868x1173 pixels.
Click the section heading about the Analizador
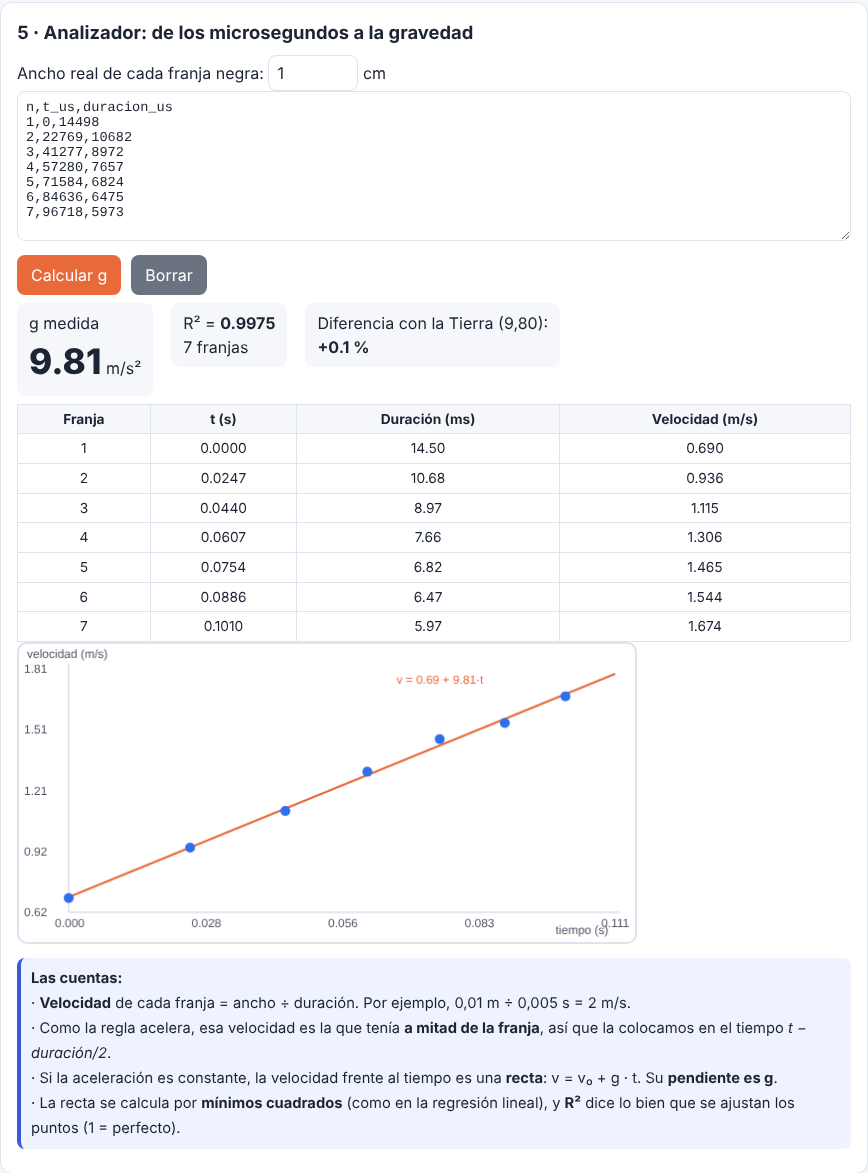click(x=245, y=33)
